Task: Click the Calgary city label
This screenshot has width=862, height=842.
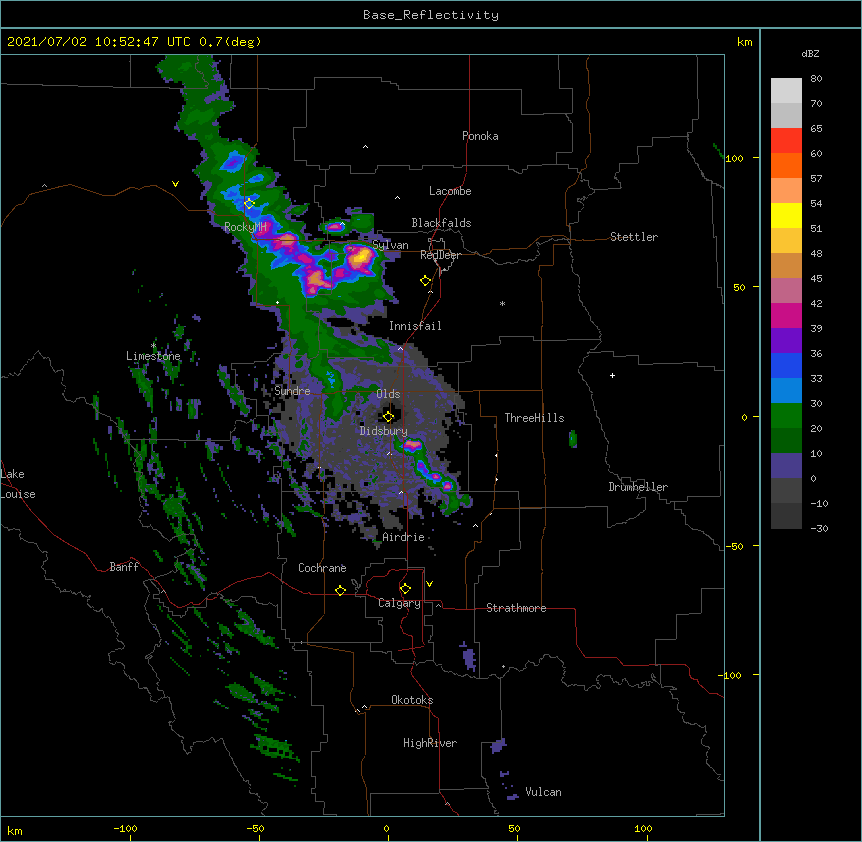Action: [x=399, y=603]
